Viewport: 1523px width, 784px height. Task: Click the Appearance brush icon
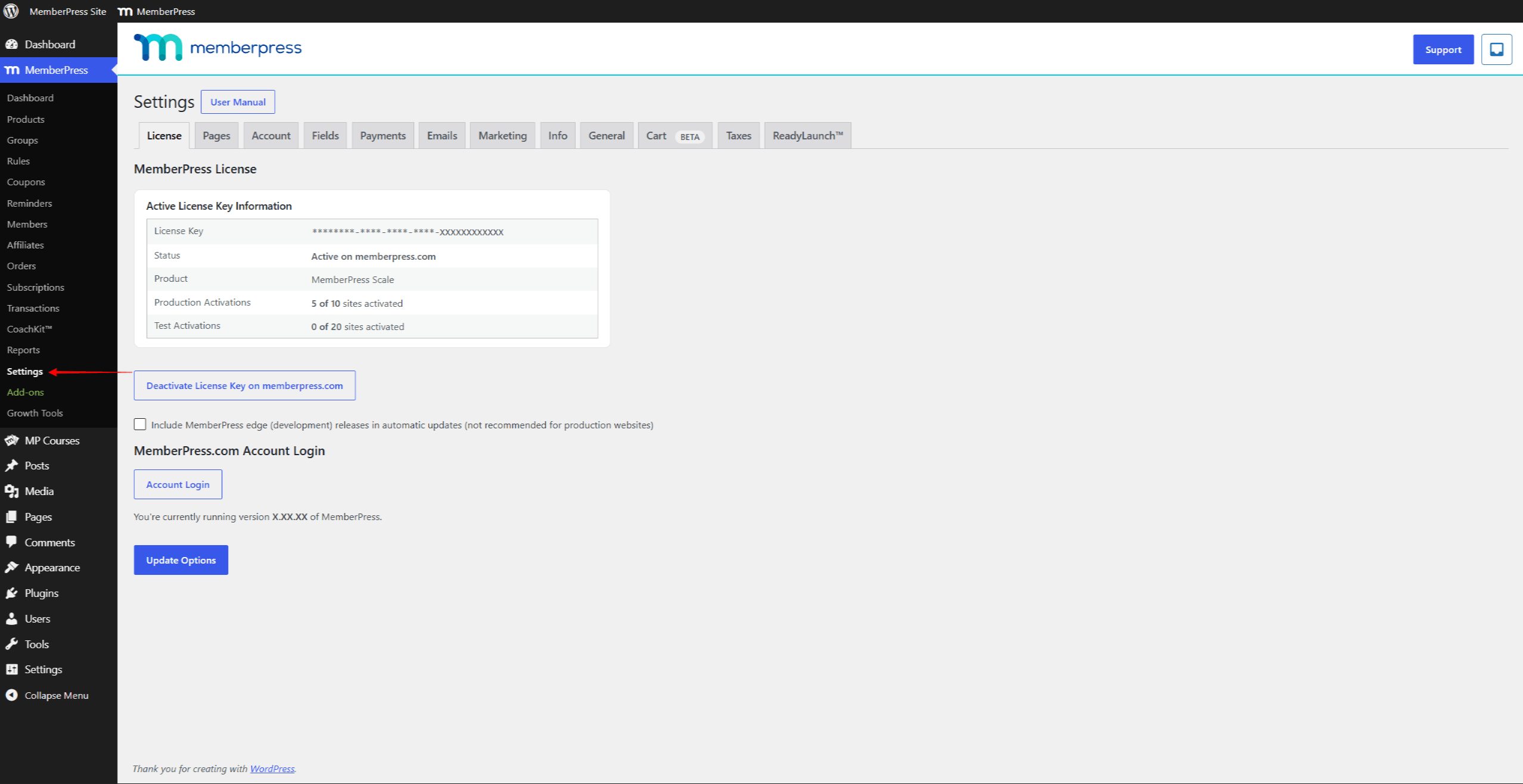click(x=11, y=568)
